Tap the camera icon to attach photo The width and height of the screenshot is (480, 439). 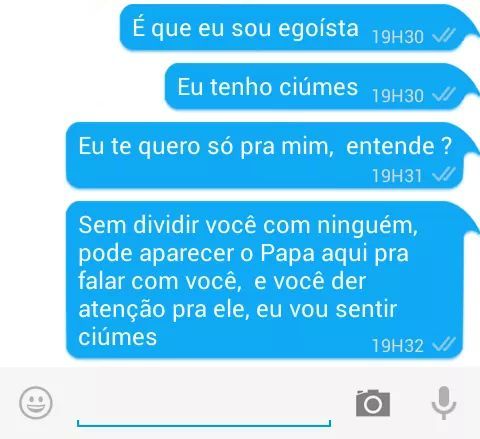click(x=373, y=403)
